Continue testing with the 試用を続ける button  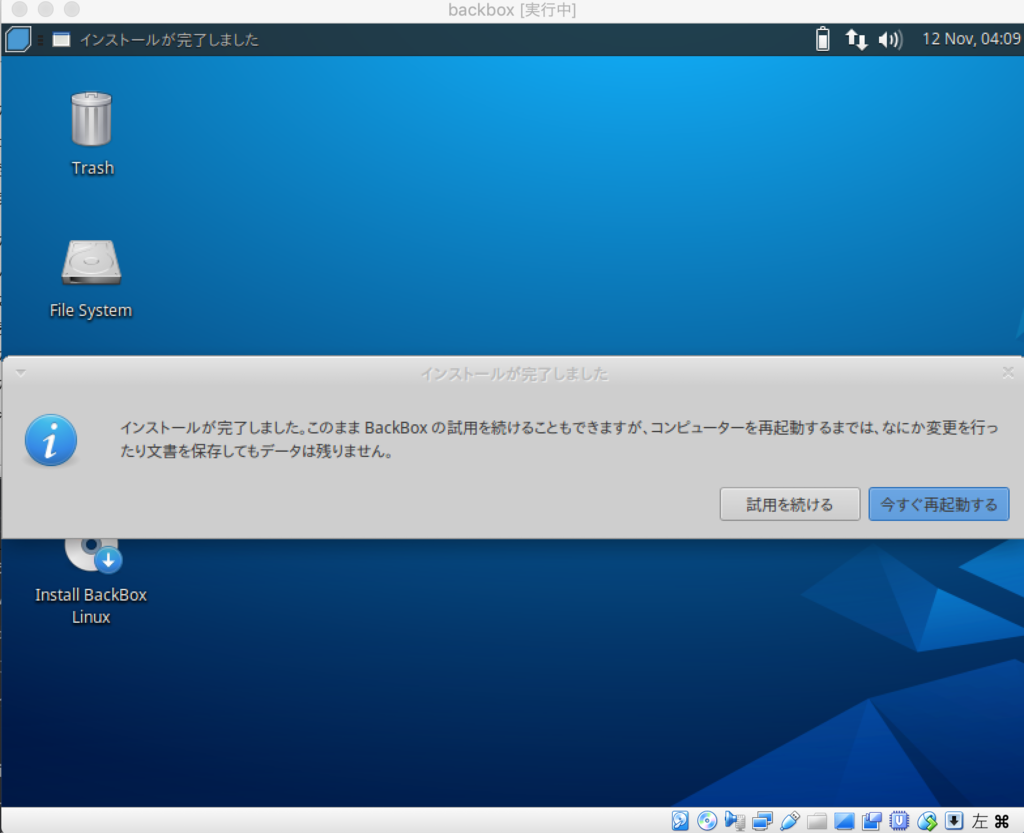tap(790, 504)
